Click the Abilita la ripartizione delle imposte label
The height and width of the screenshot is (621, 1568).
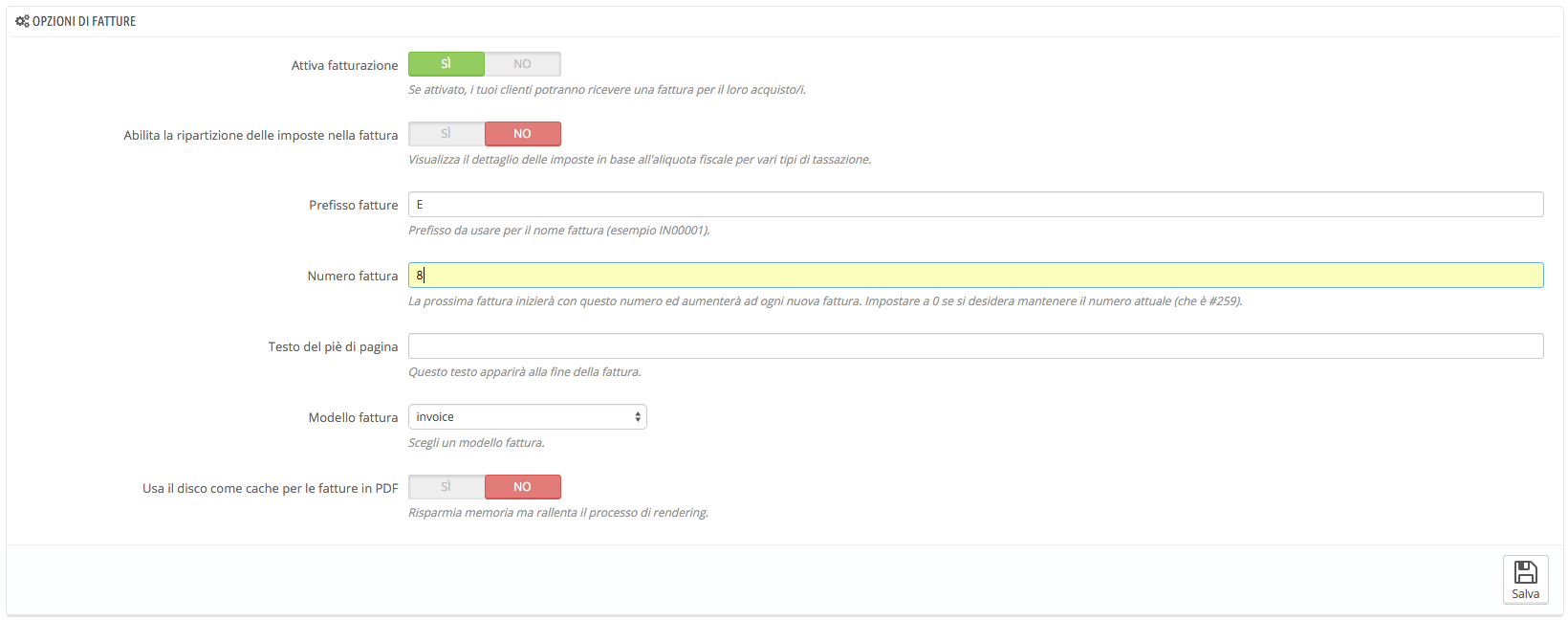point(260,135)
